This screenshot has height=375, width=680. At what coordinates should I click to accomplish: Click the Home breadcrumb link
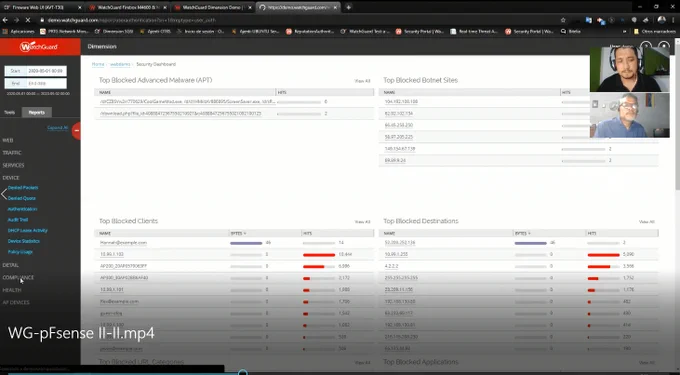(x=98, y=64)
